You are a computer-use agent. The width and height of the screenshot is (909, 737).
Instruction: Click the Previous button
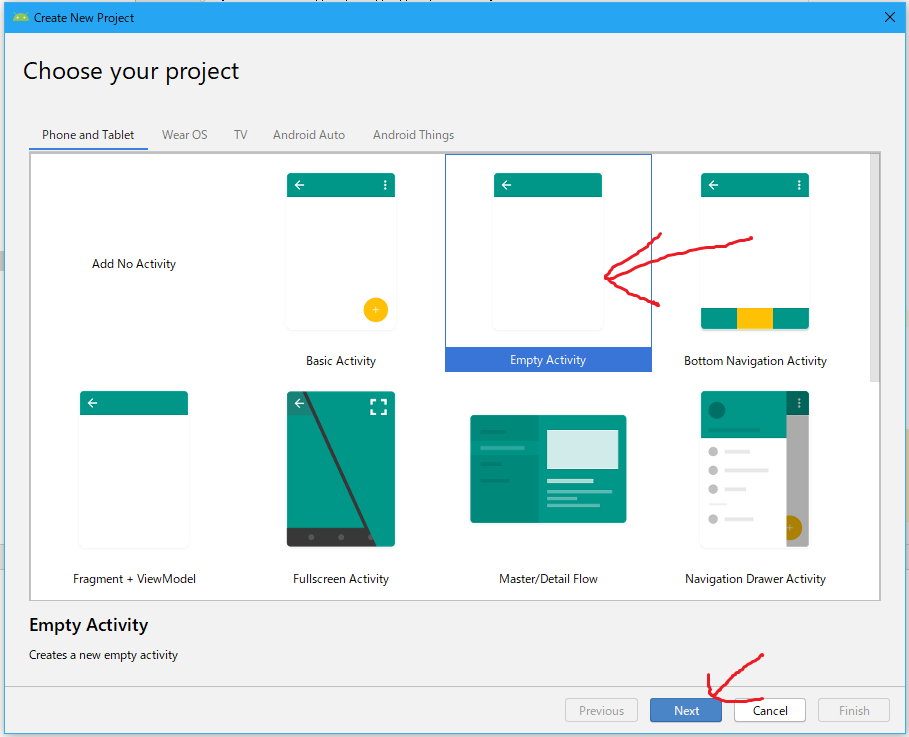(x=601, y=710)
